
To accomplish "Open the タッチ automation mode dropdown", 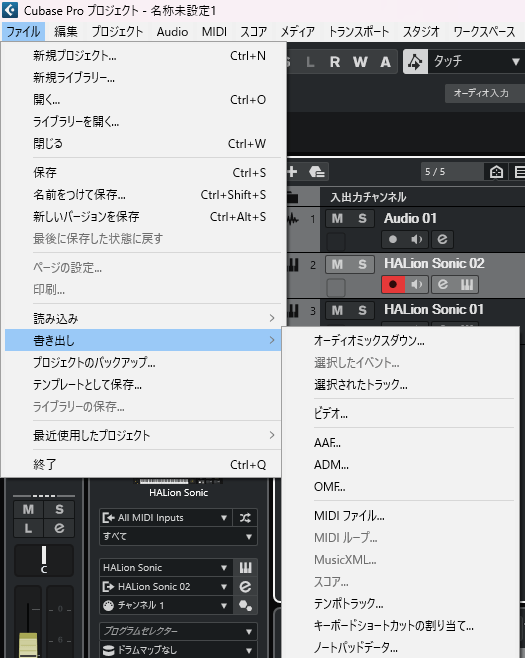I will [x=477, y=62].
